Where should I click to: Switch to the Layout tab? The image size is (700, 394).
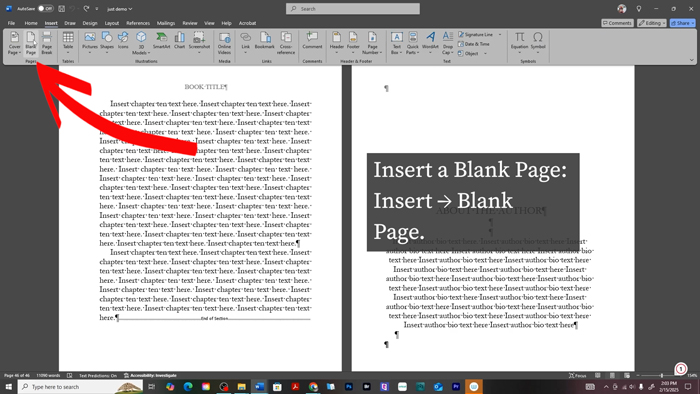click(x=112, y=23)
